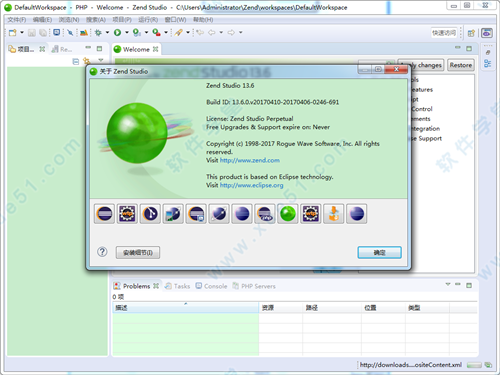Click the status bar progress indicator

tap(474, 365)
